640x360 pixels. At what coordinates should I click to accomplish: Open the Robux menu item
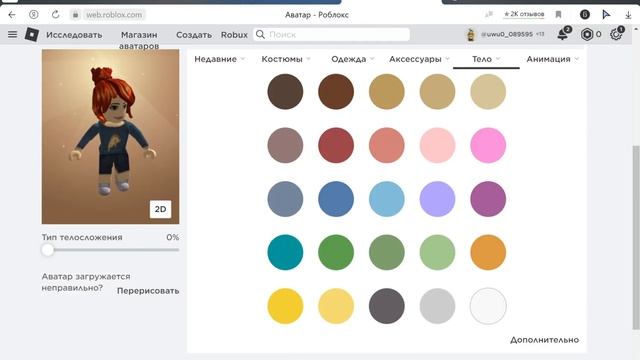234,35
